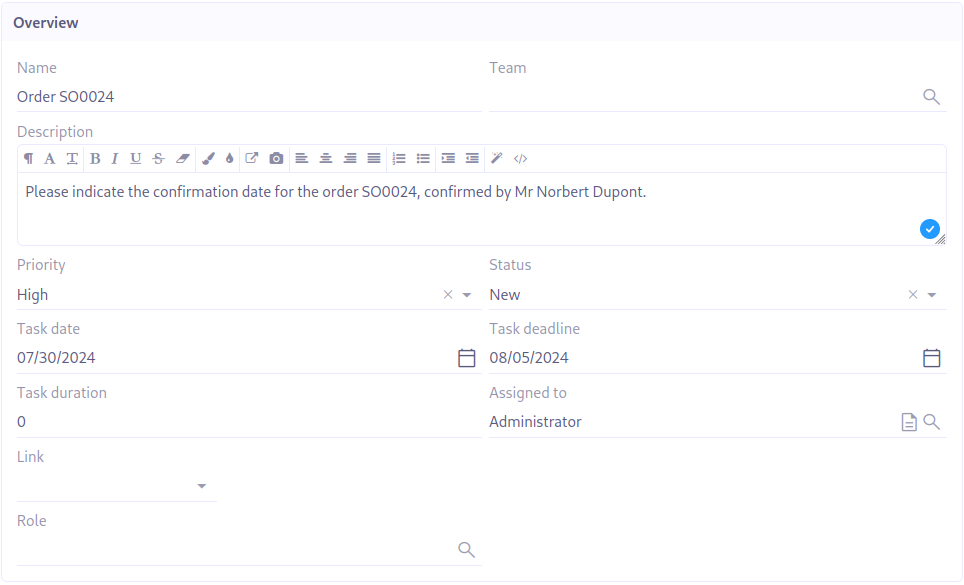
Task: Expand the Status dropdown showing New
Action: tap(930, 294)
